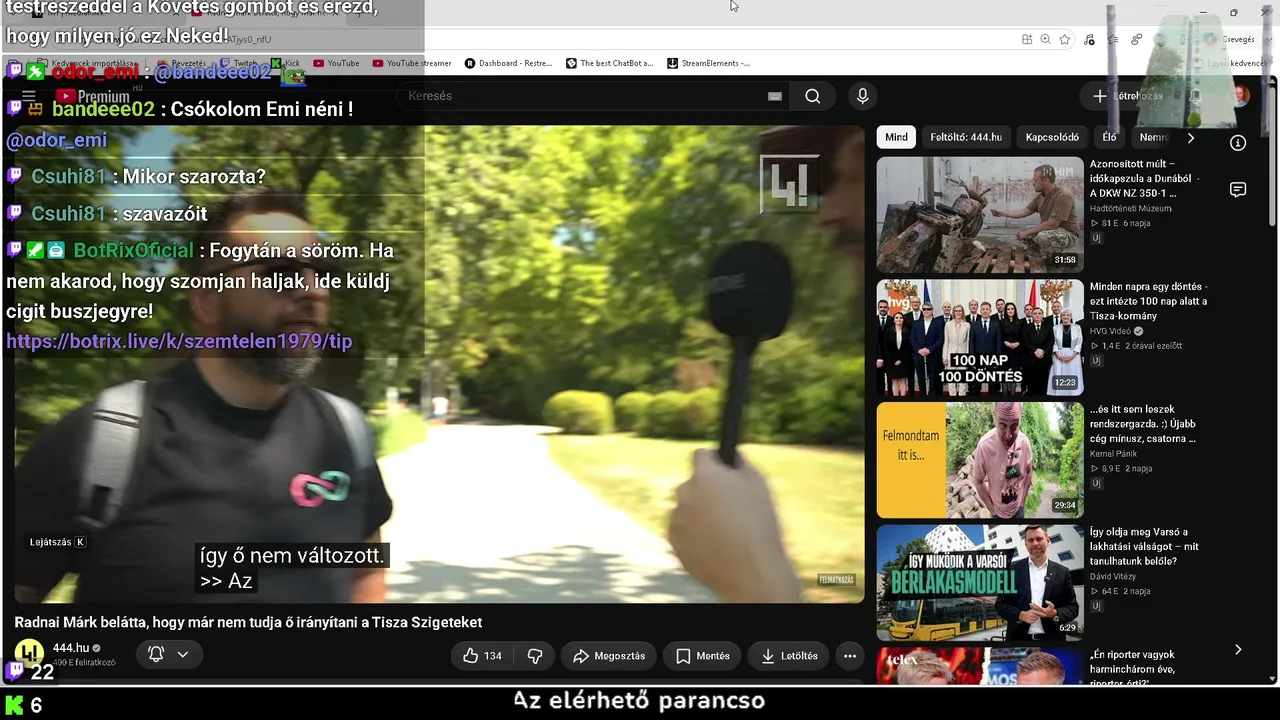Open the "YouTube" bookmark in bookmarks bar
This screenshot has height=720, width=1280.
click(x=336, y=63)
